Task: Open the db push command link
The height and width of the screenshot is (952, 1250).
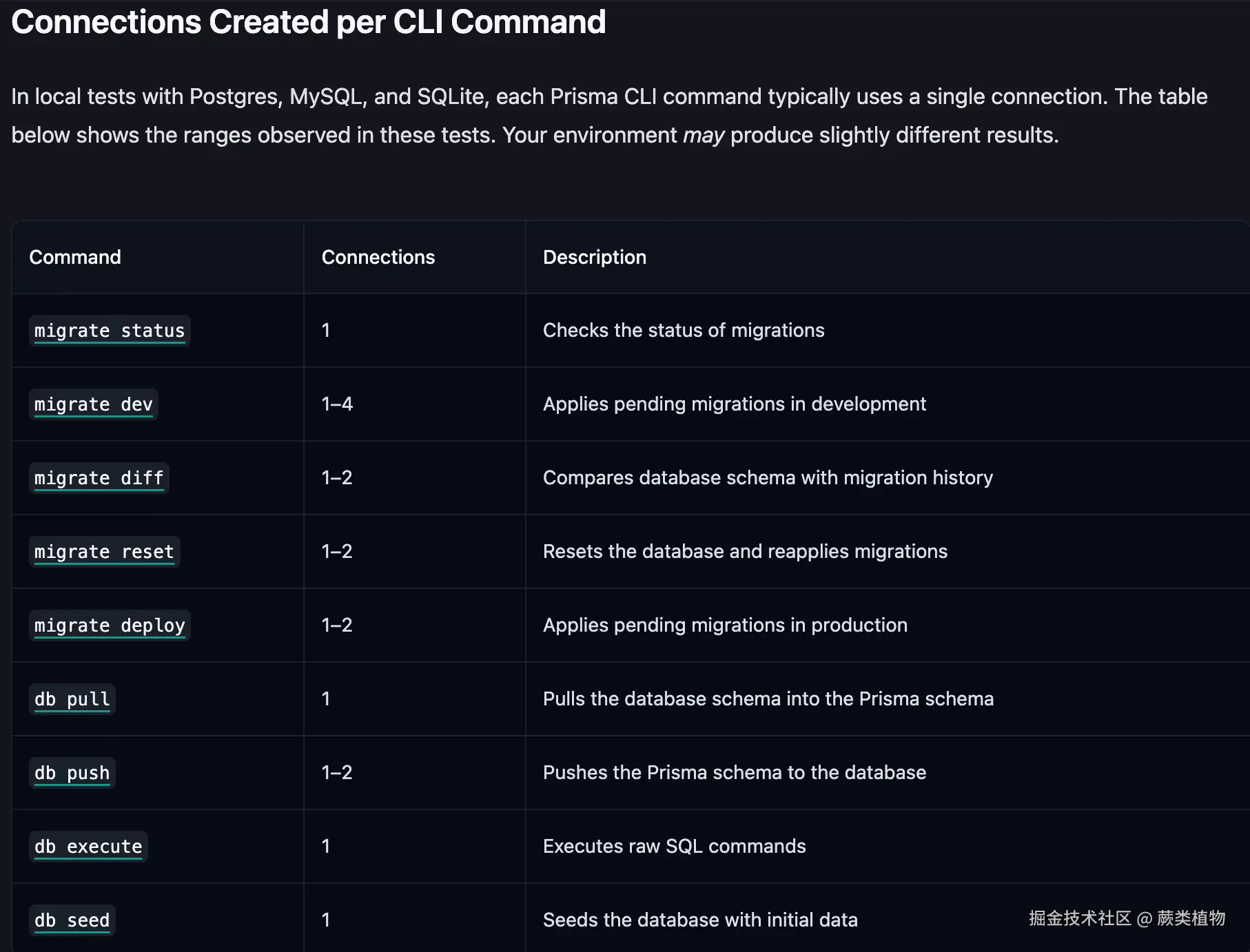Action: click(72, 773)
